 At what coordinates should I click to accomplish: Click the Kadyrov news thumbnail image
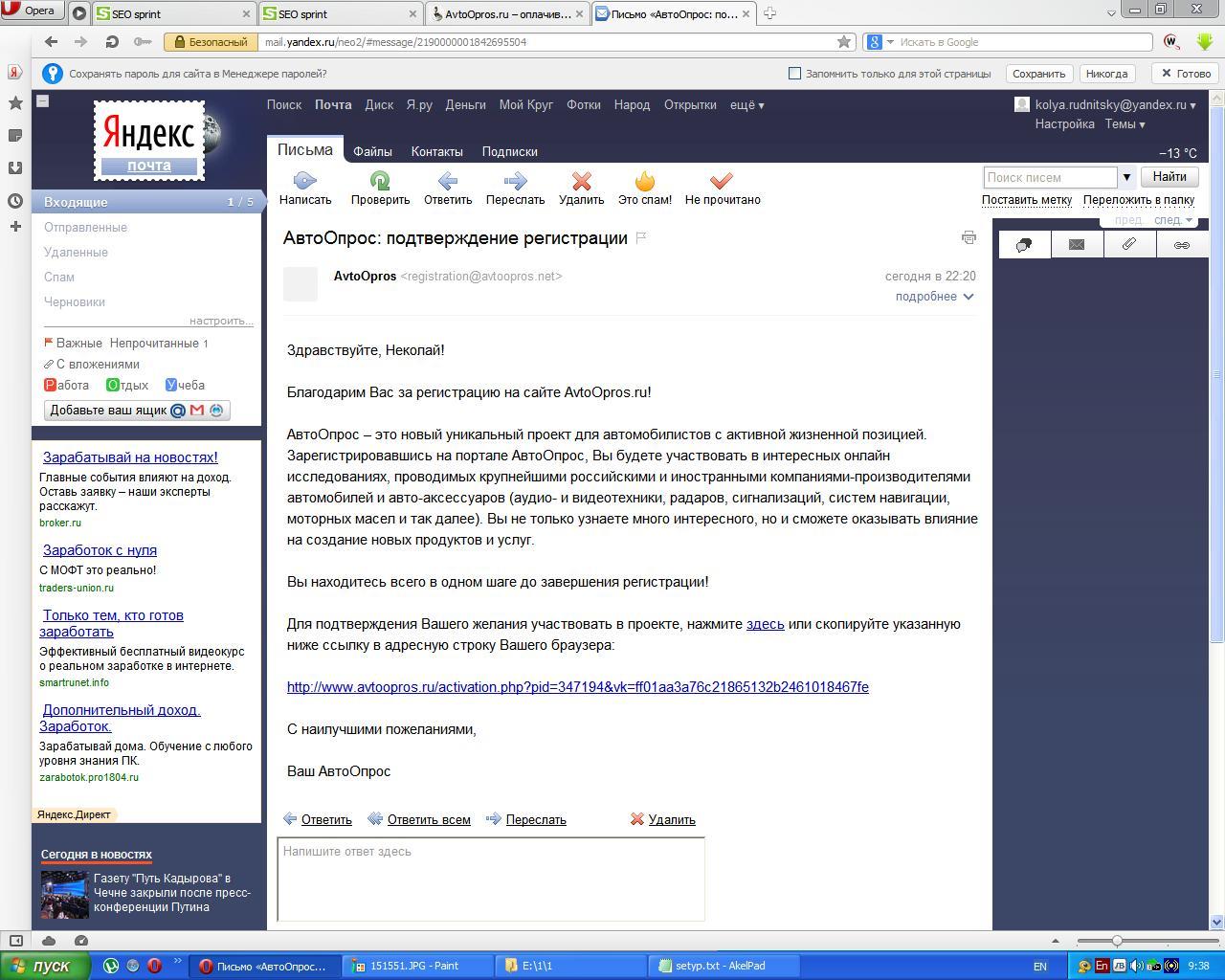coord(65,894)
